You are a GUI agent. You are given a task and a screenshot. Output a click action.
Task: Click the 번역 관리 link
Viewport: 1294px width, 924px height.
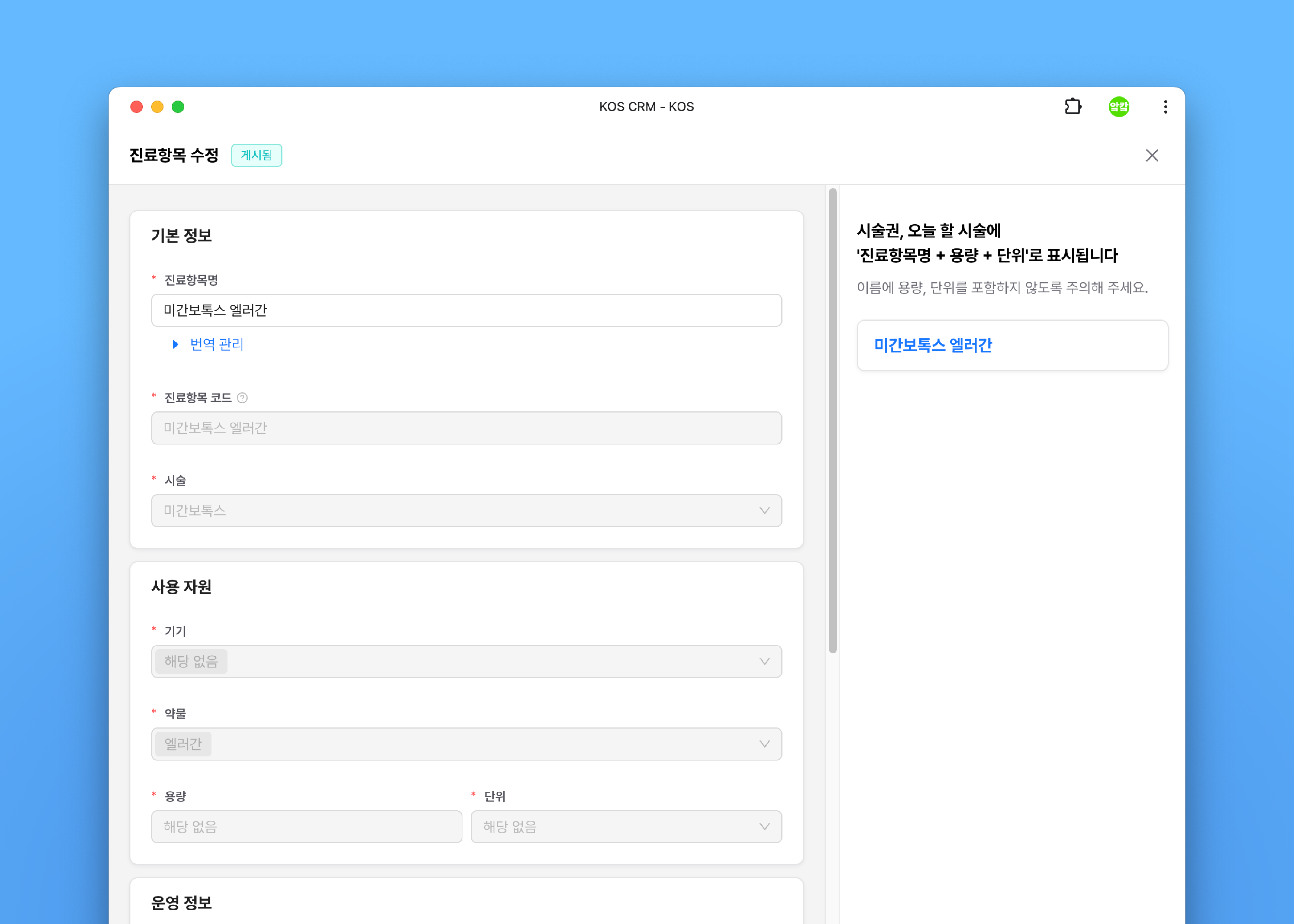click(x=217, y=344)
